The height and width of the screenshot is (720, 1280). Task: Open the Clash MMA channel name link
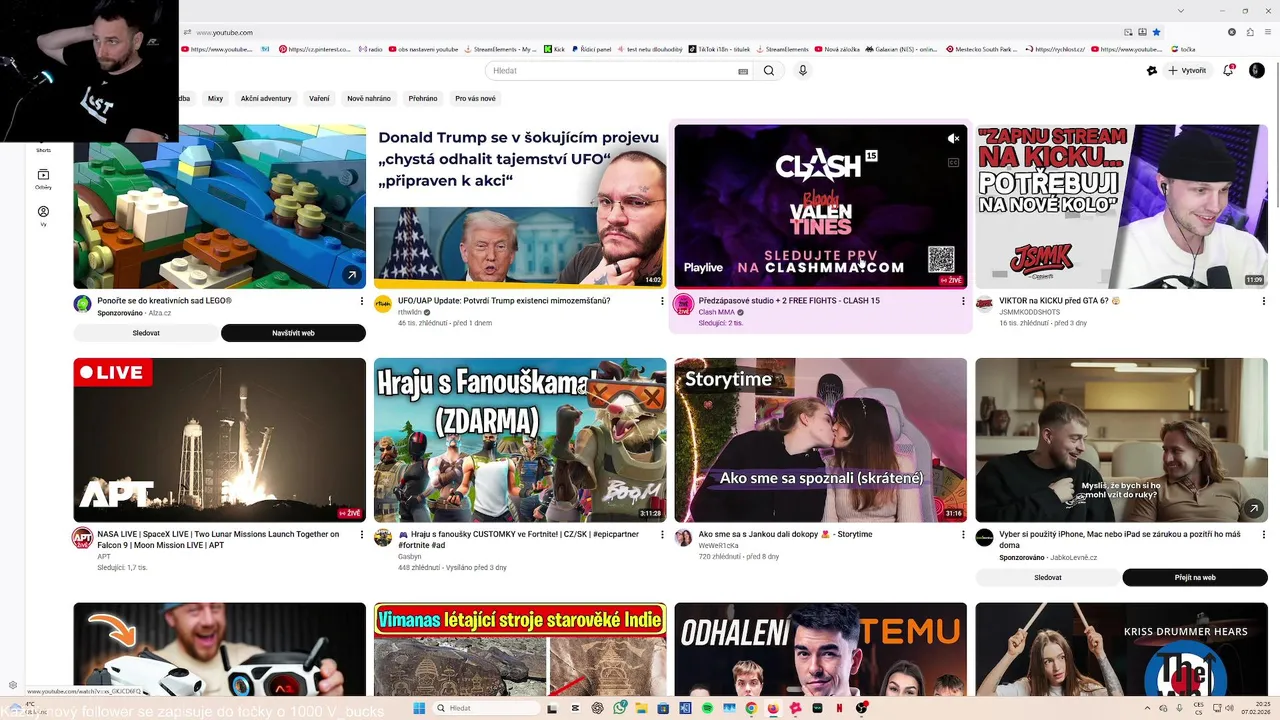[716, 312]
